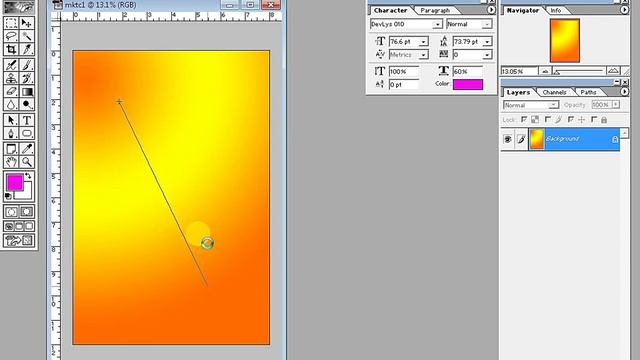Open the Character palette flyout menu

491,10
